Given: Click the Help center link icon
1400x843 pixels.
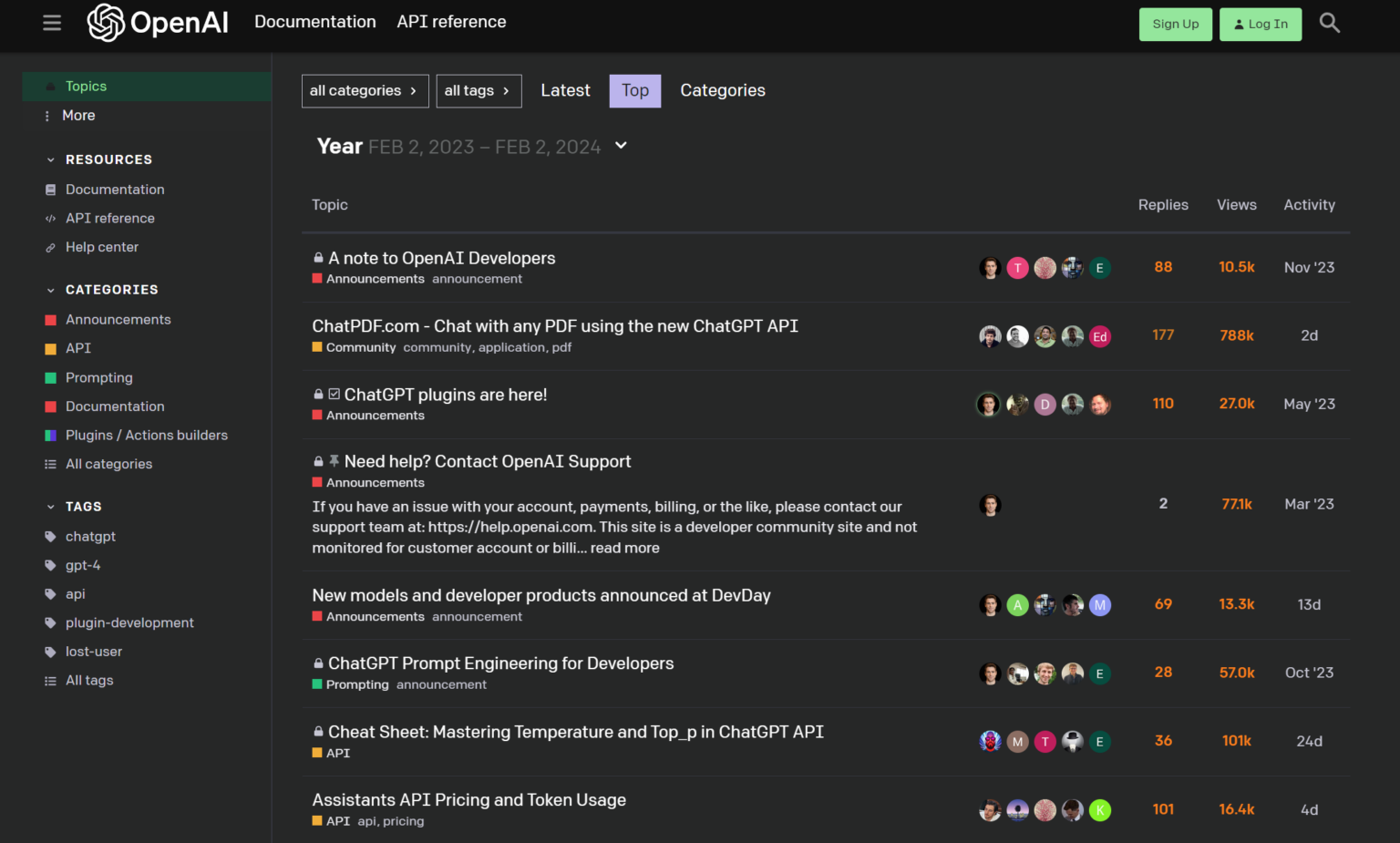Looking at the screenshot, I should coord(50,248).
